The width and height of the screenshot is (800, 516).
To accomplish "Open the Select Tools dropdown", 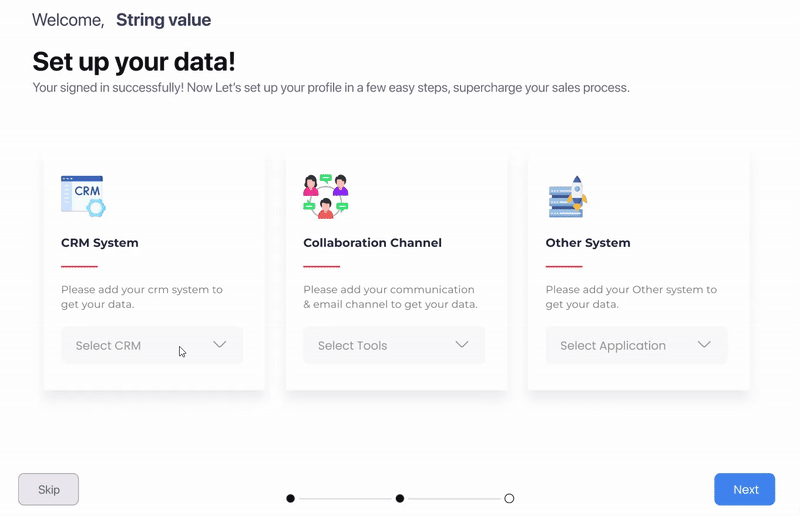I will [x=394, y=346].
